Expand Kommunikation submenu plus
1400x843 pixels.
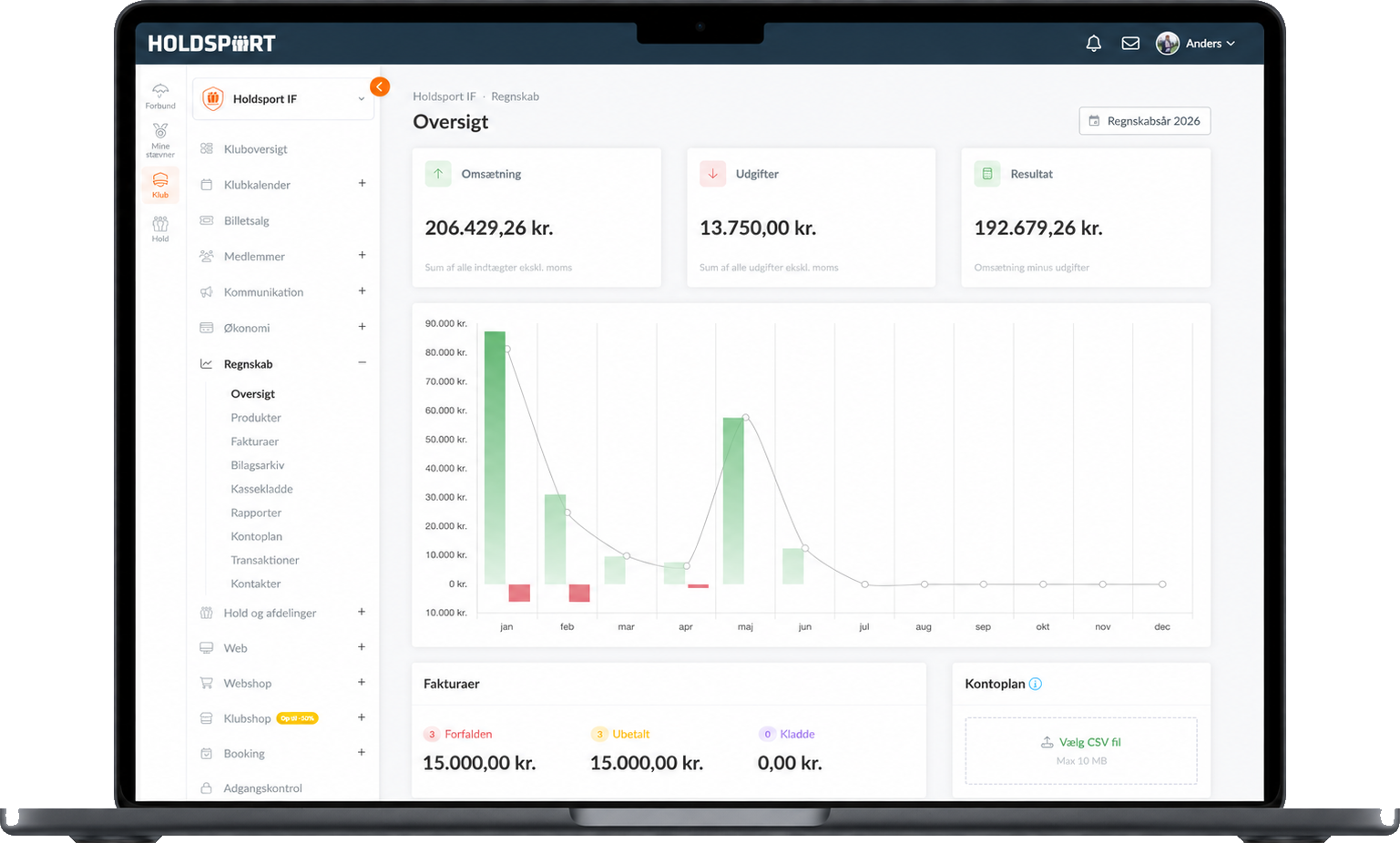(362, 291)
